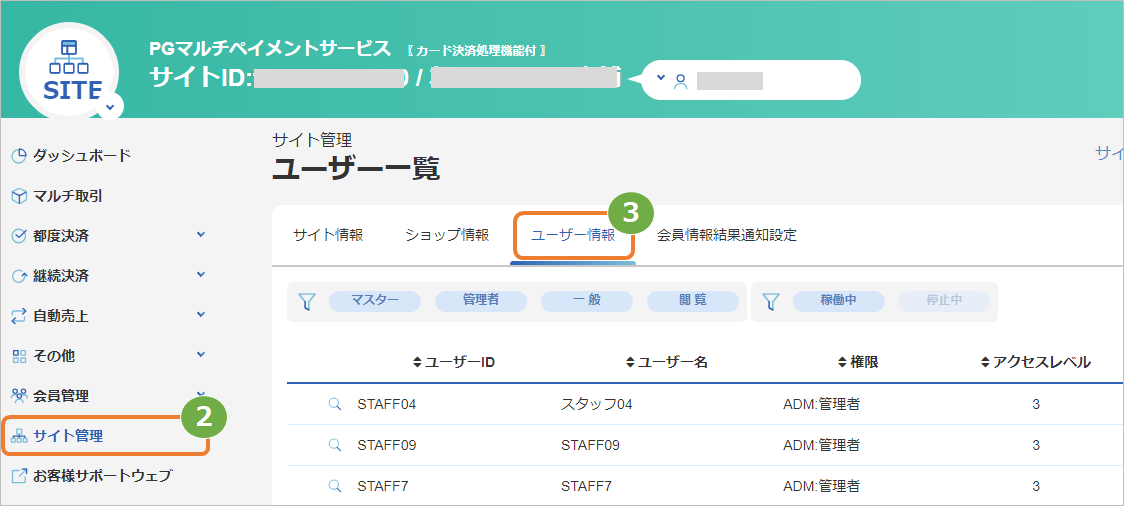Viewport: 1124px width, 506px height.
Task: Switch to the ショップ情報 tab
Action: [447, 235]
